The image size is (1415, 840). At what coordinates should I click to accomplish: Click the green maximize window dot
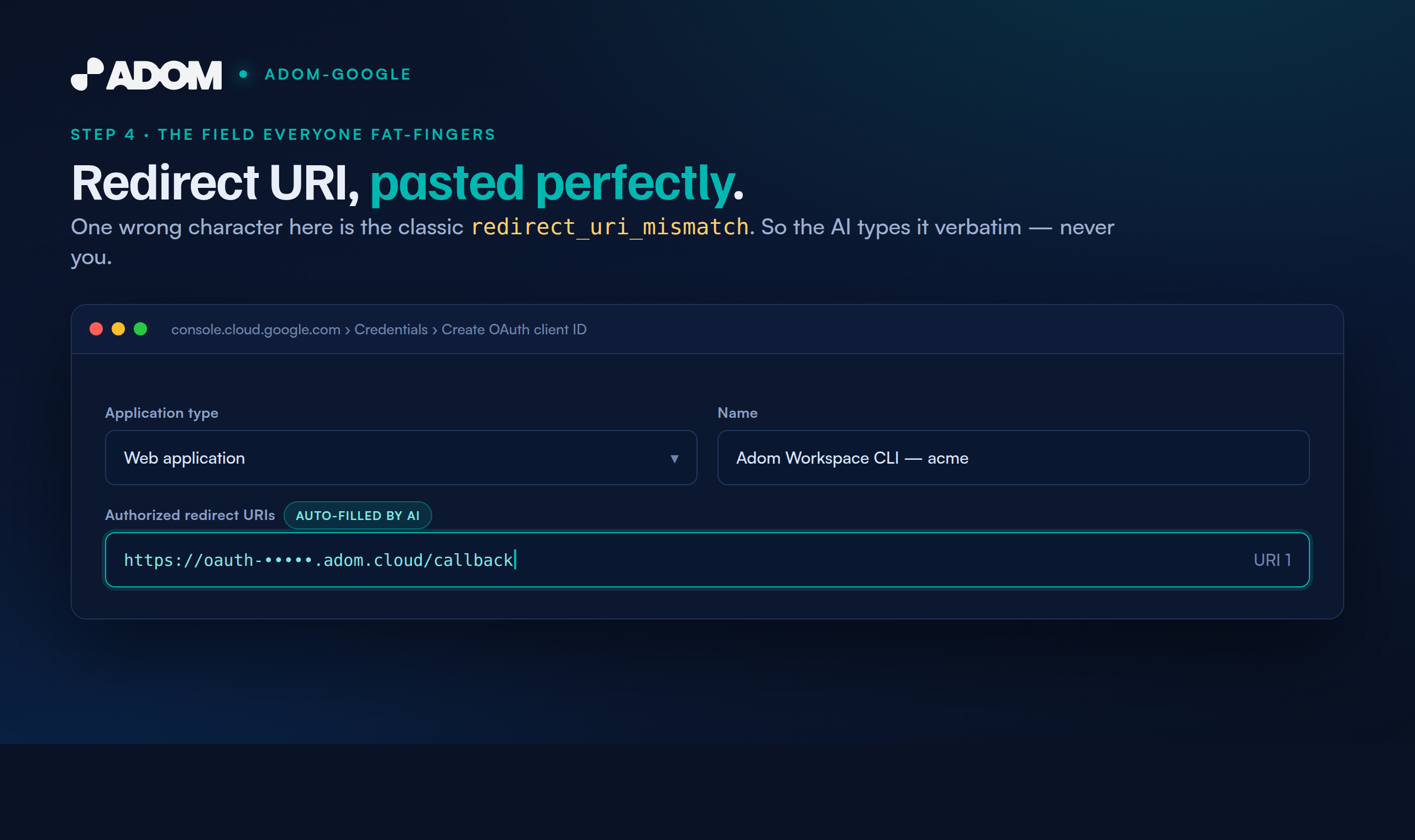140,329
